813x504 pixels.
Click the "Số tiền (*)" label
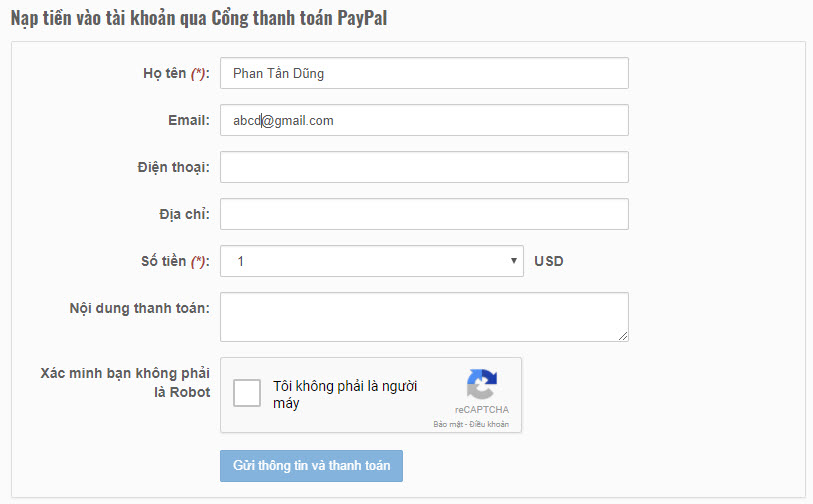coord(175,261)
